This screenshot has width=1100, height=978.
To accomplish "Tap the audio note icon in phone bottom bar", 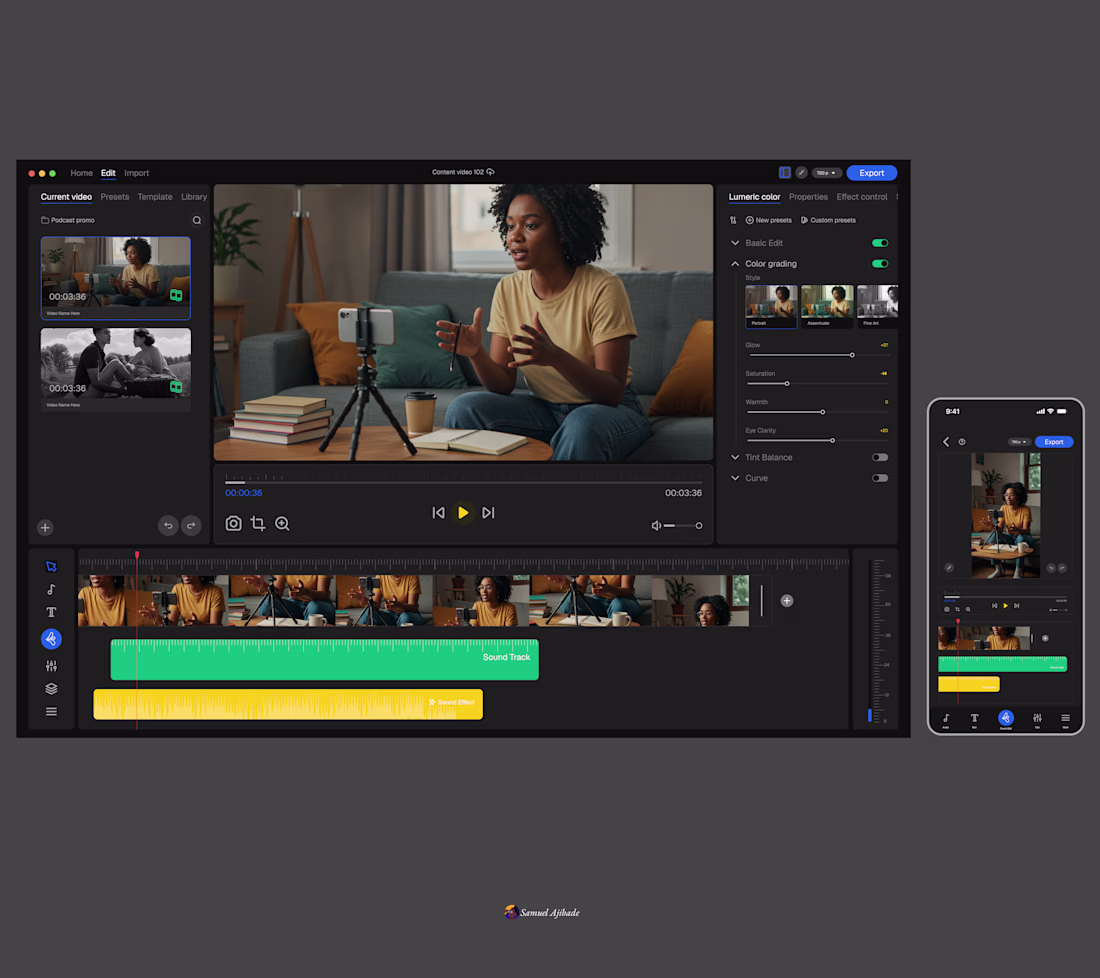I will [946, 718].
